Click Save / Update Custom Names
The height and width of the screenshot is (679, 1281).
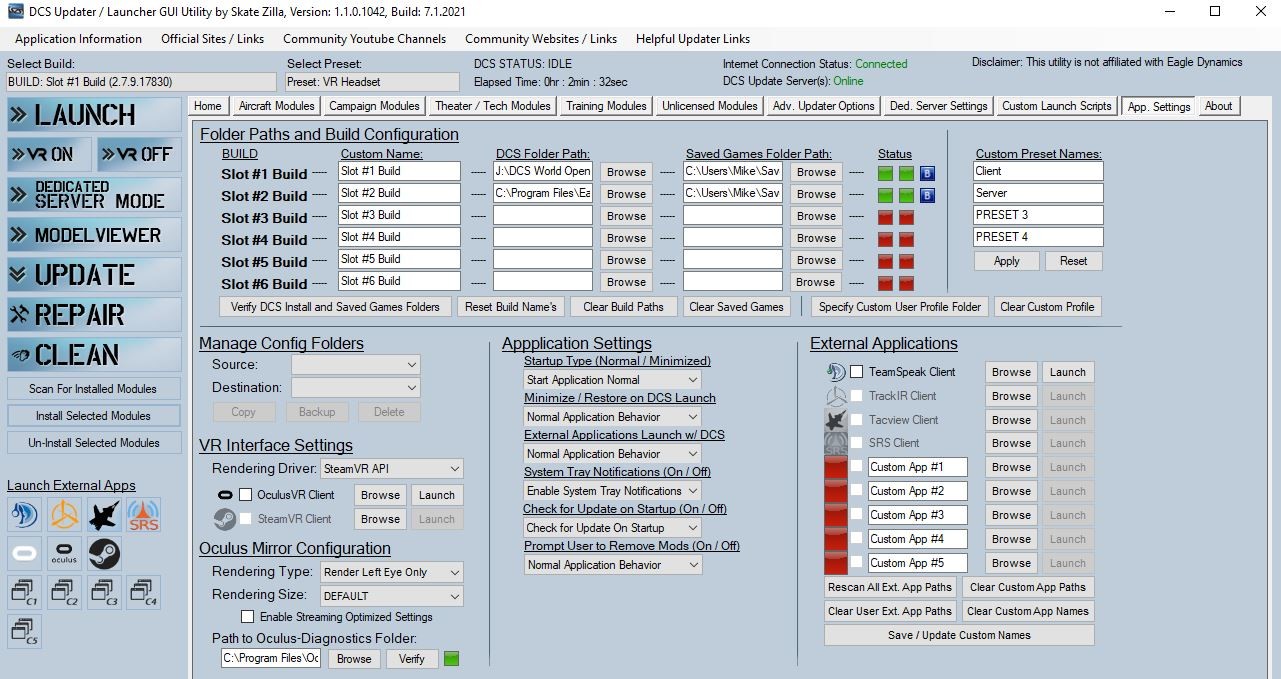[x=959, y=635]
